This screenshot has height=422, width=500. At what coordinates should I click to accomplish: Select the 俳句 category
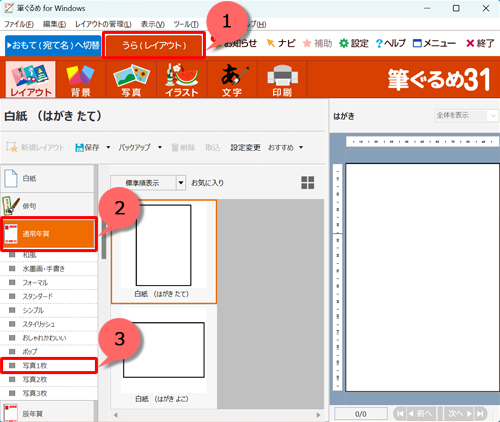[x=47, y=206]
